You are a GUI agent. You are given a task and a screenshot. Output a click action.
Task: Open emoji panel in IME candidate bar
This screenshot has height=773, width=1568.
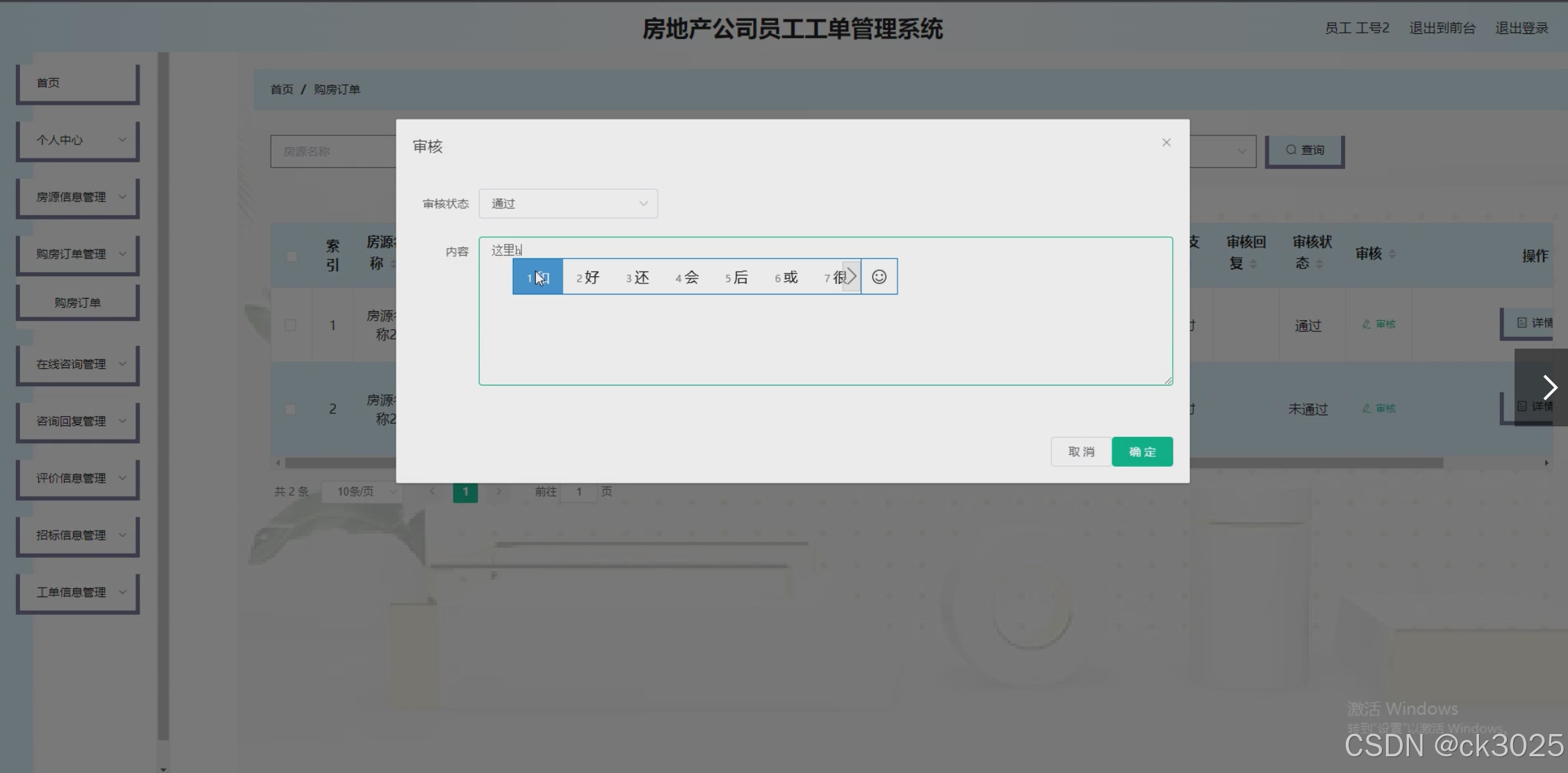coord(879,277)
